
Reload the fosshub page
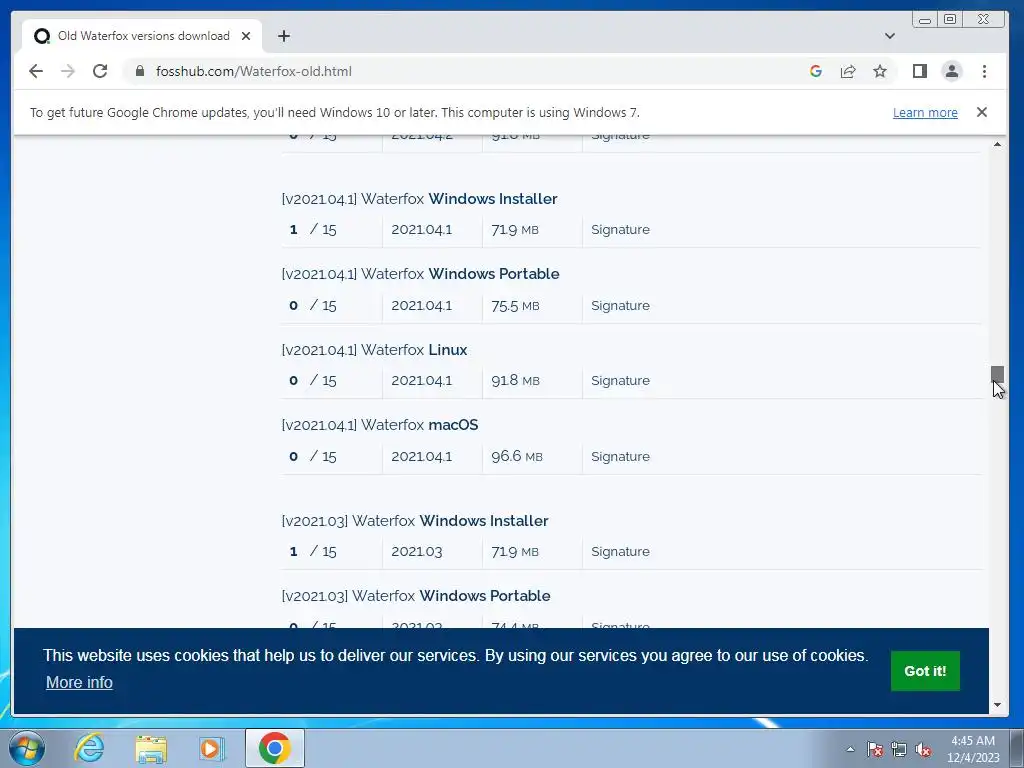(100, 71)
